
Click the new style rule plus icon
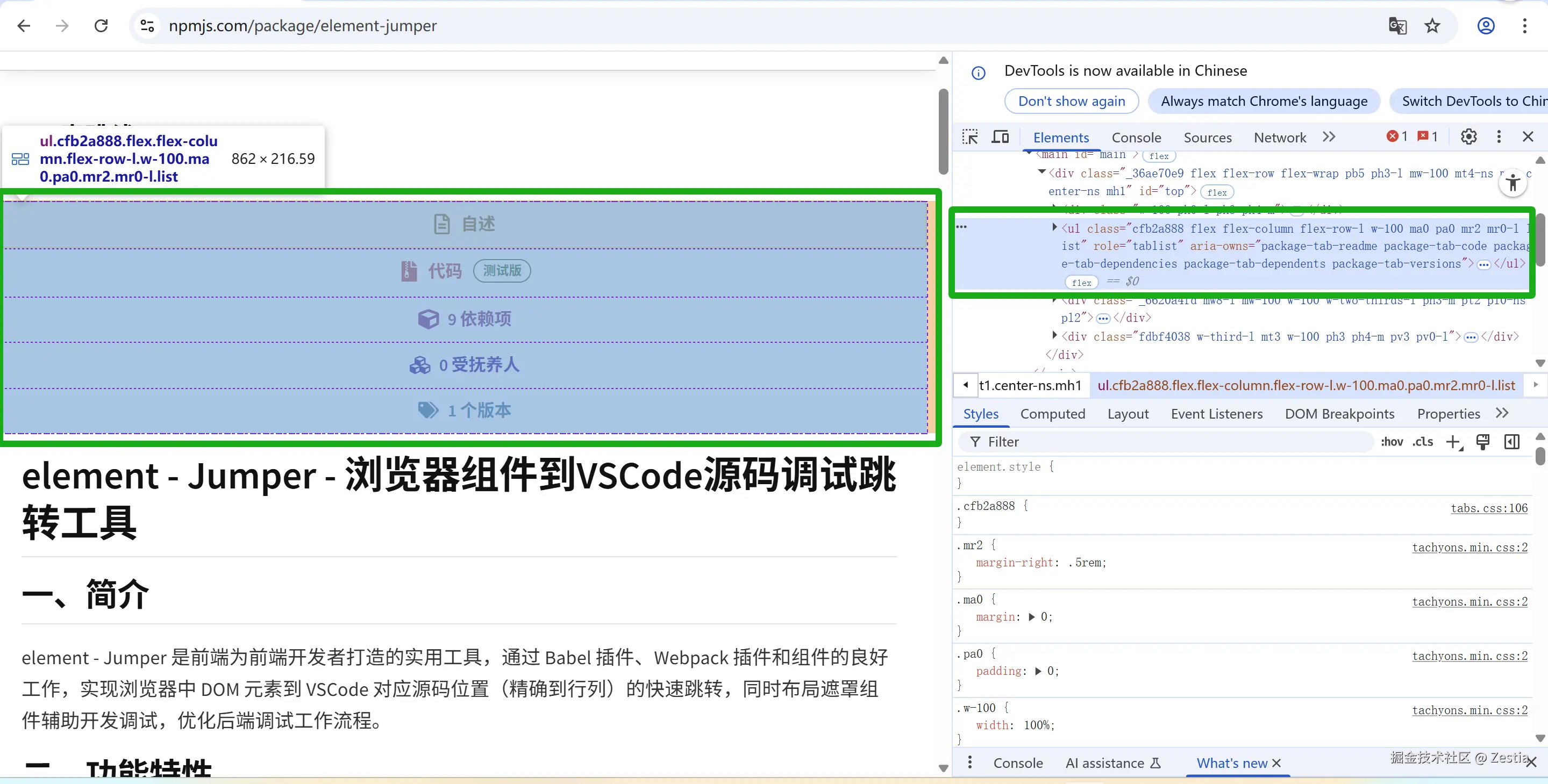[1453, 442]
